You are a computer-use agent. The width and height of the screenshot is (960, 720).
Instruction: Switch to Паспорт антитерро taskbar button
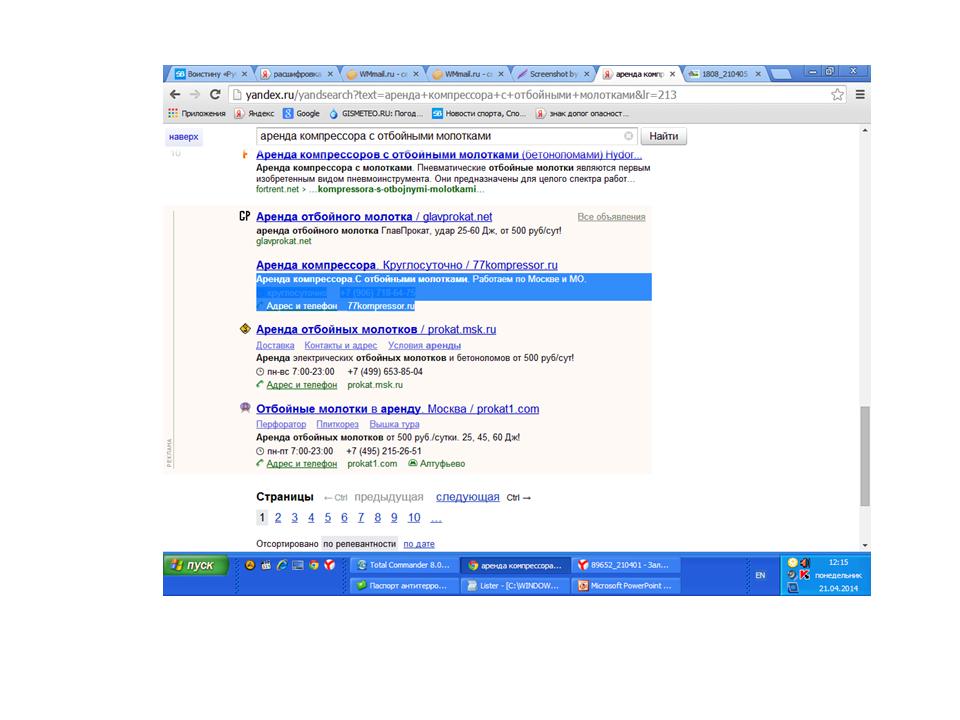click(x=404, y=586)
